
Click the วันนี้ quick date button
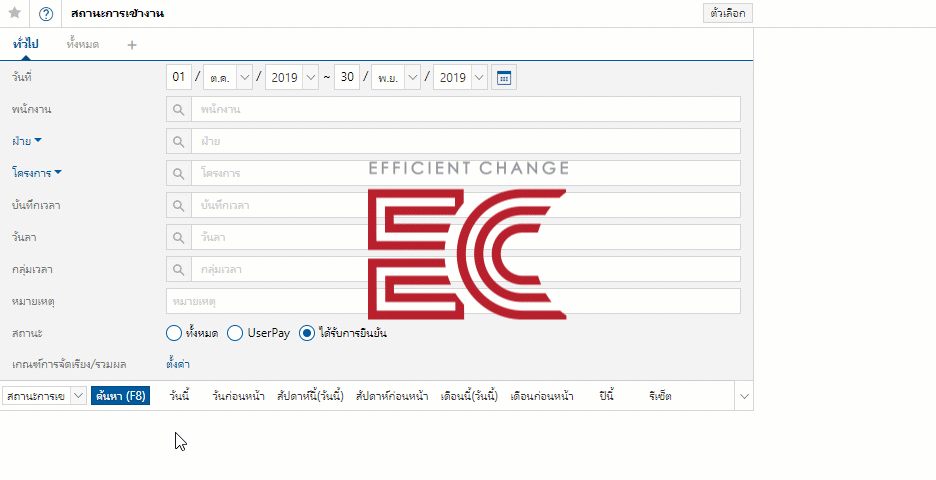pos(179,396)
